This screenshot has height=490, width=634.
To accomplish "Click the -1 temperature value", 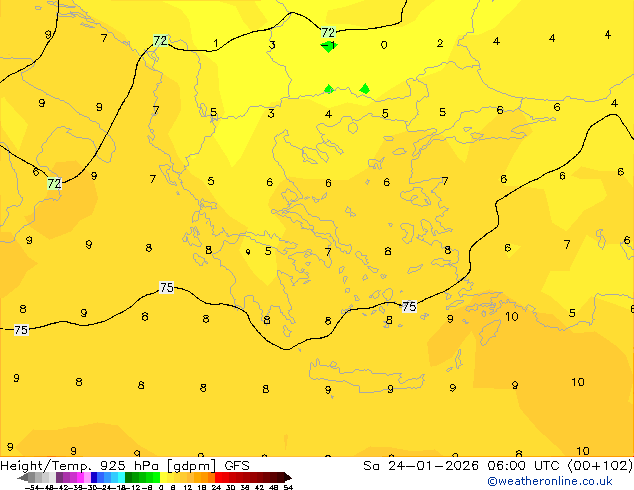I will (x=328, y=46).
